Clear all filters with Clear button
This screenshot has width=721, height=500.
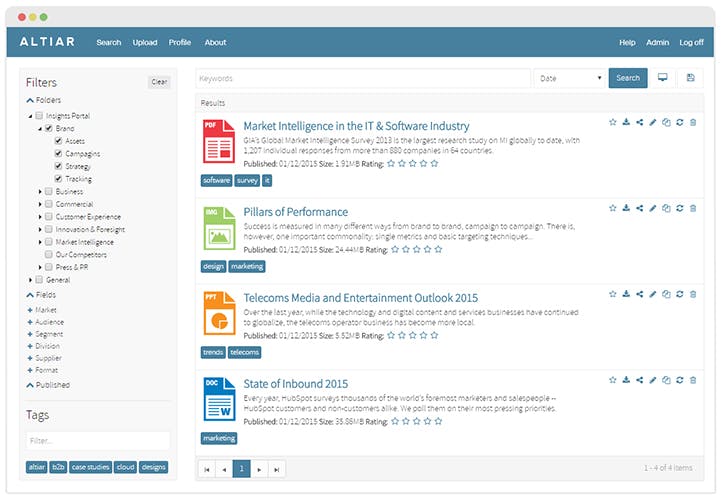click(159, 82)
